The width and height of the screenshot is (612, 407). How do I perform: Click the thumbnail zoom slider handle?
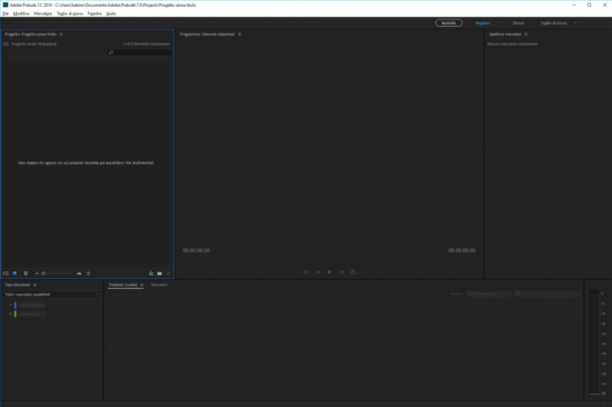43,274
